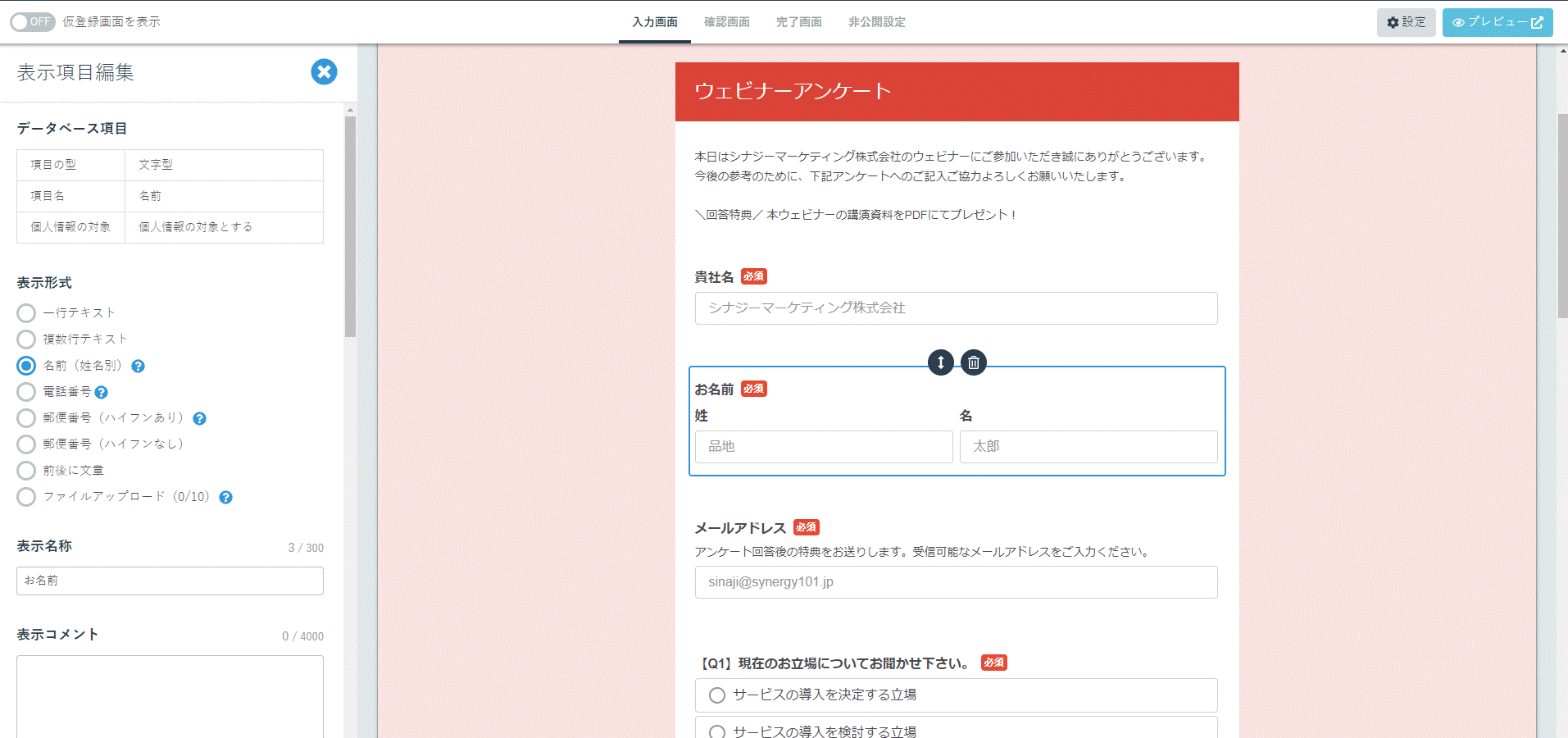Click the 表示名称 input field

170,581
